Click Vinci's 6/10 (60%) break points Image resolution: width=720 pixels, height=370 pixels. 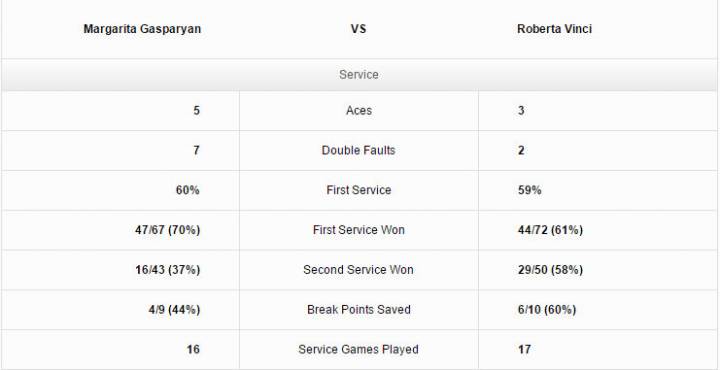tap(546, 310)
